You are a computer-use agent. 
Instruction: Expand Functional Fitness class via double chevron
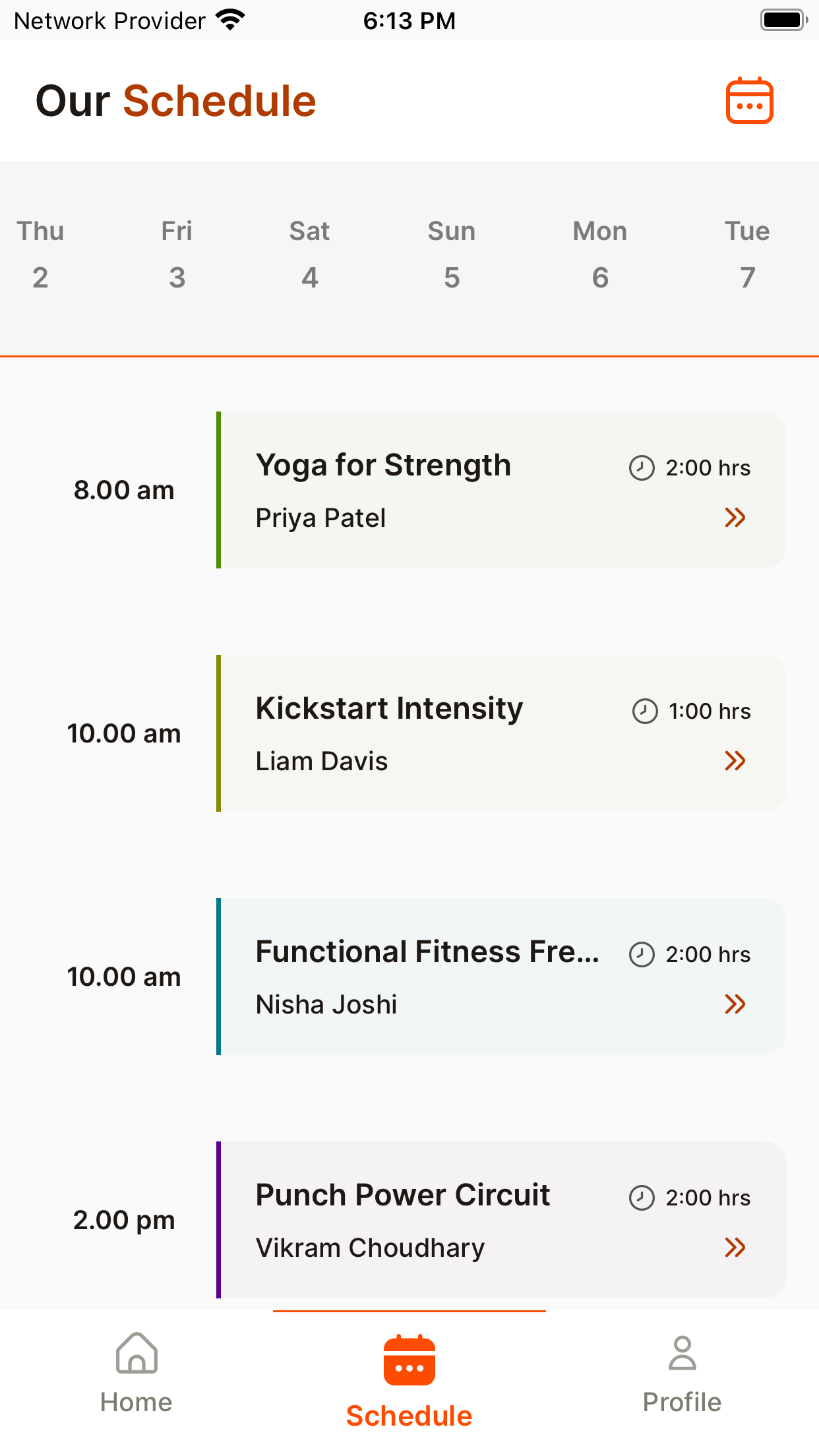point(735,1004)
